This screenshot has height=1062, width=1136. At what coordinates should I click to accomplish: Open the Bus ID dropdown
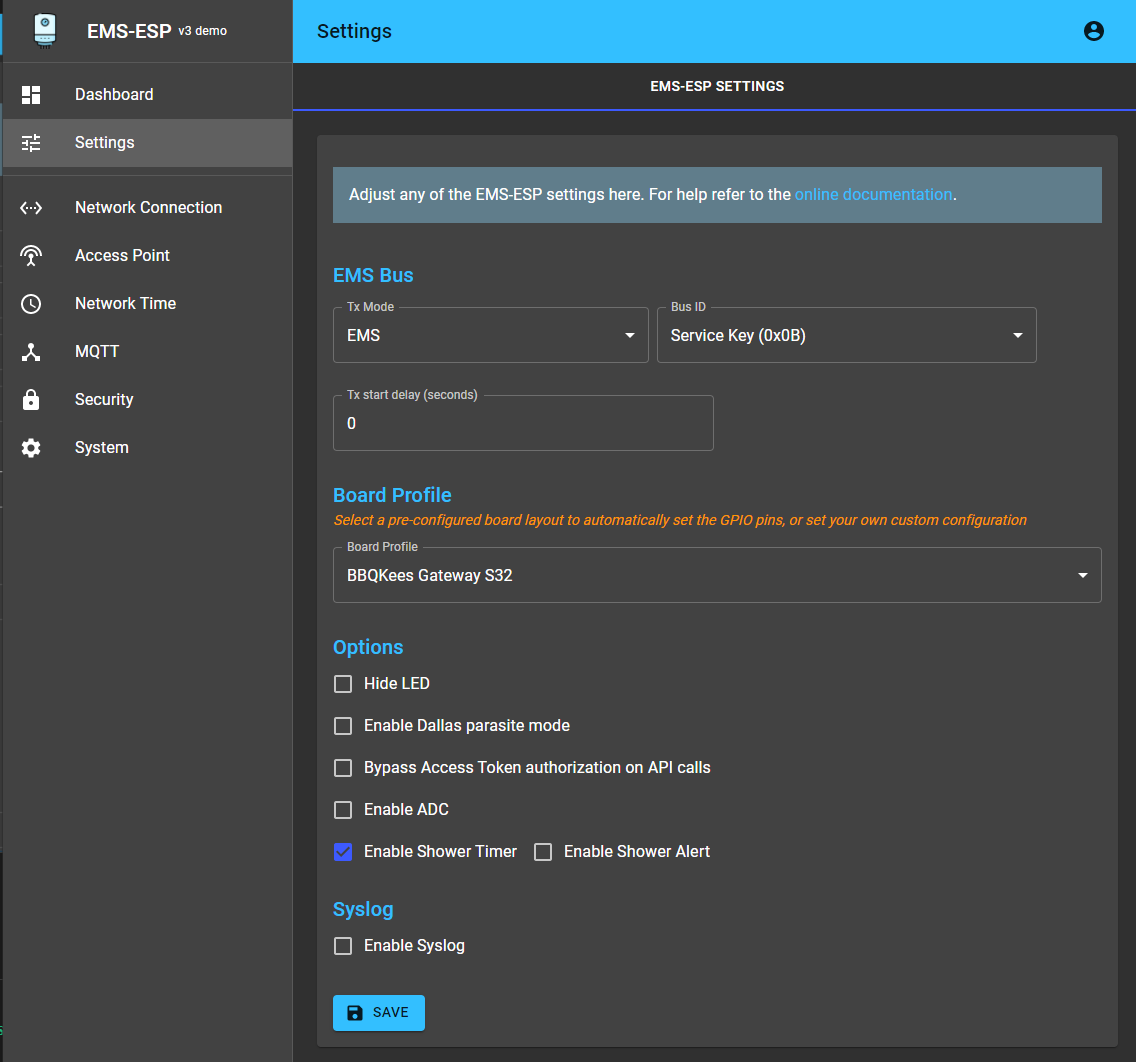tap(846, 335)
